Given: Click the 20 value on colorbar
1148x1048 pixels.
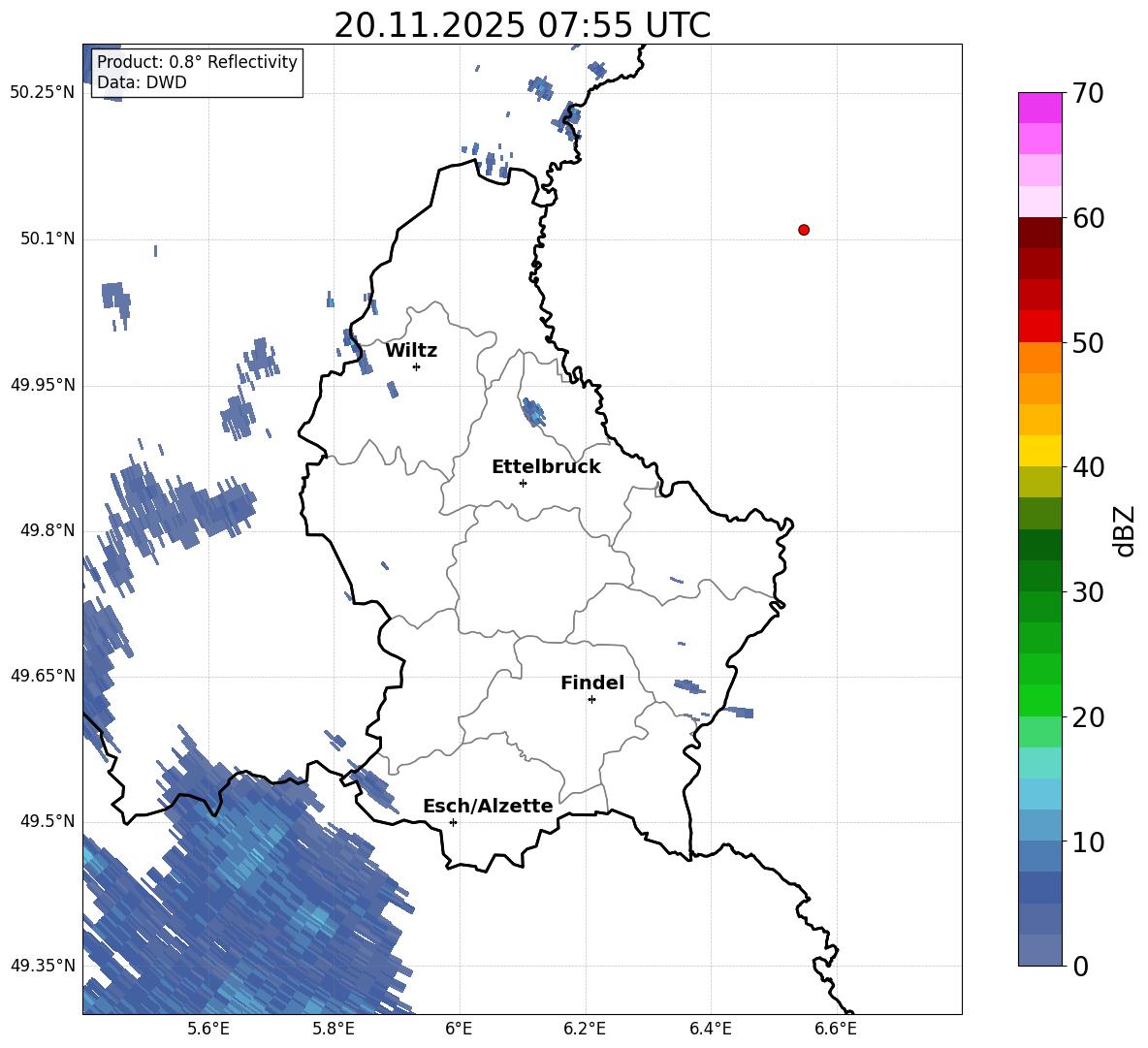Looking at the screenshot, I should (x=1087, y=717).
